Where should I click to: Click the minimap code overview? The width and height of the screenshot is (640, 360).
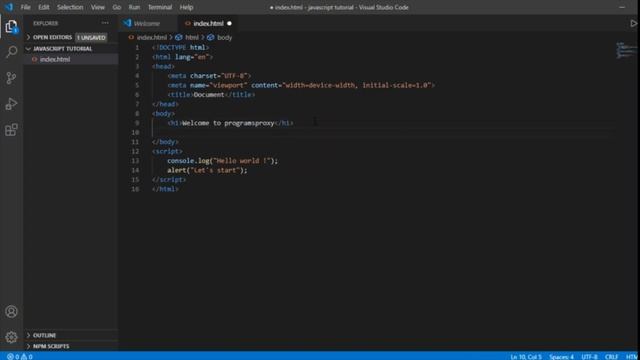coord(626,51)
